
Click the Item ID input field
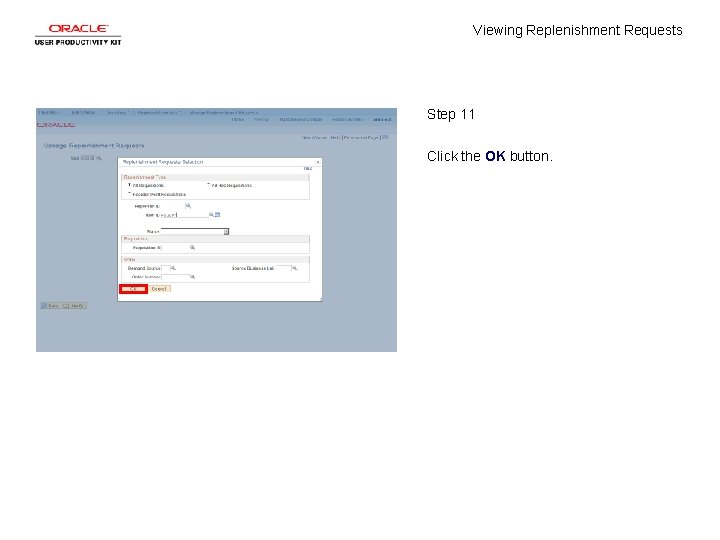click(184, 214)
